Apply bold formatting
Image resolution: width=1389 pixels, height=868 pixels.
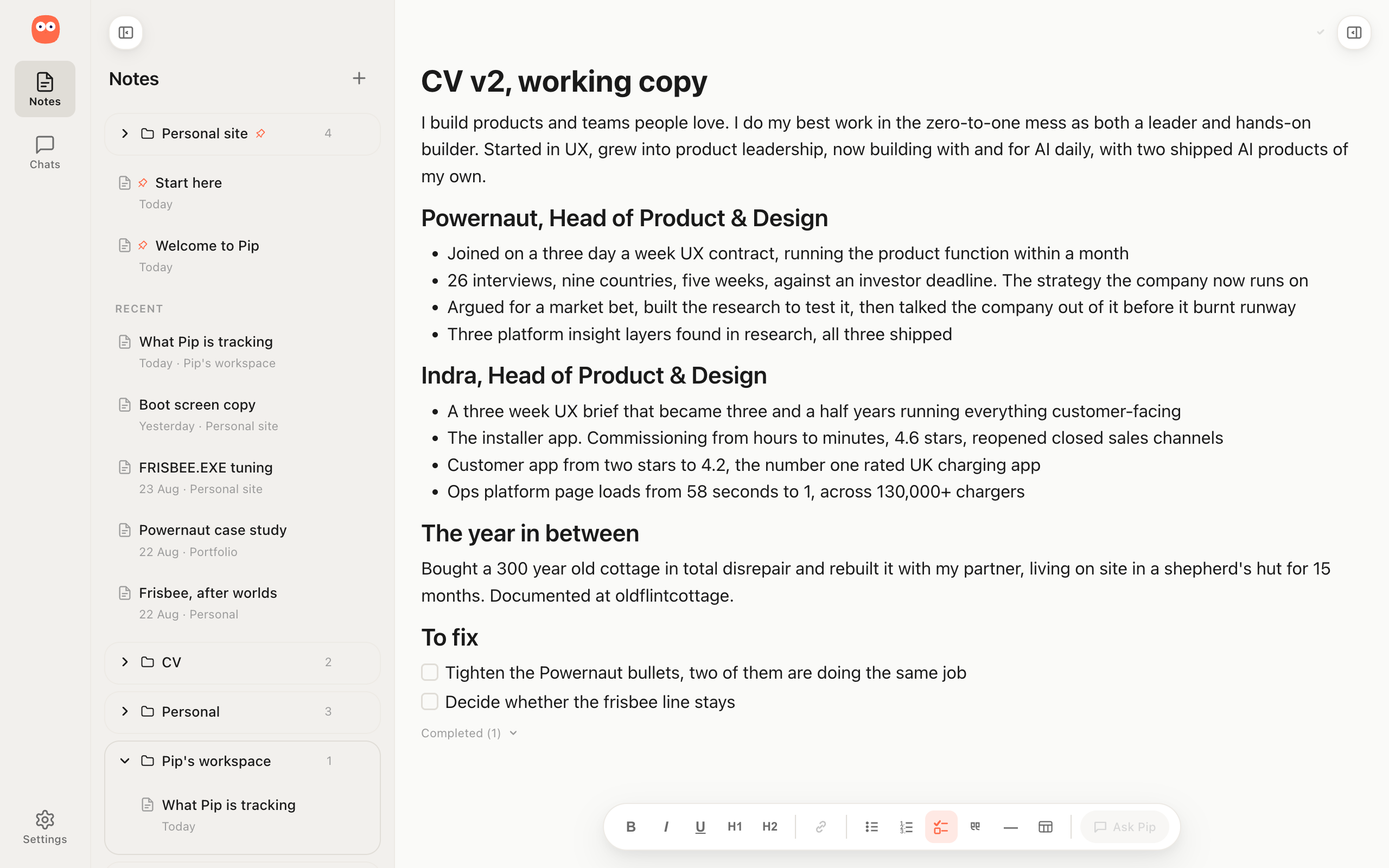[x=631, y=827]
